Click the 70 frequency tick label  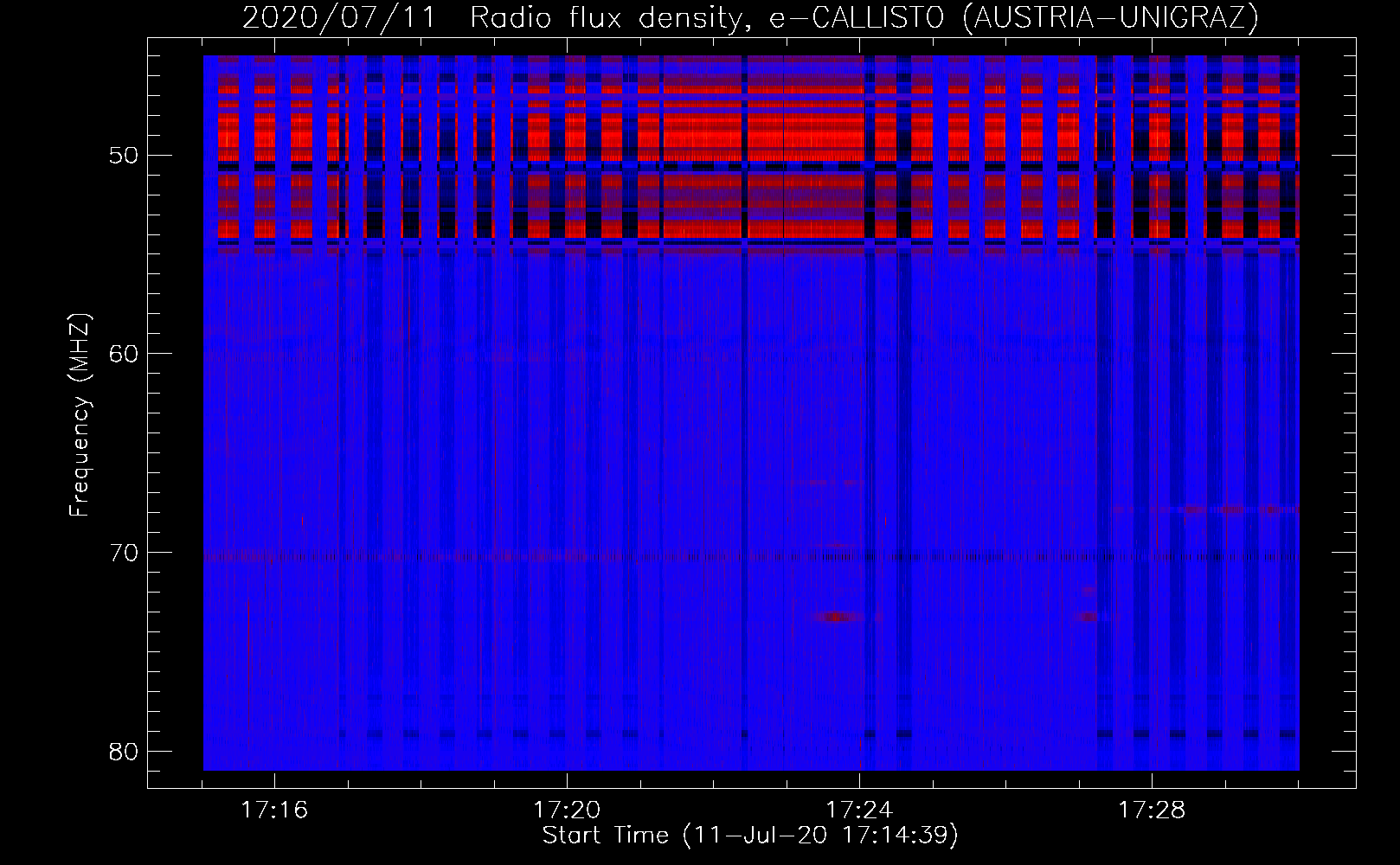(124, 553)
